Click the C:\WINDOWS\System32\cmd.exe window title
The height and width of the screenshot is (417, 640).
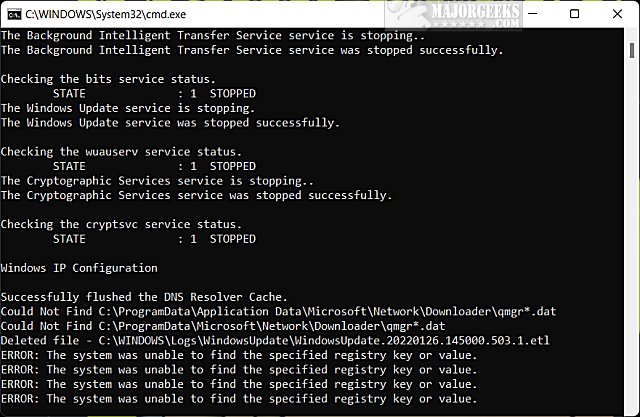pyautogui.click(x=96, y=15)
